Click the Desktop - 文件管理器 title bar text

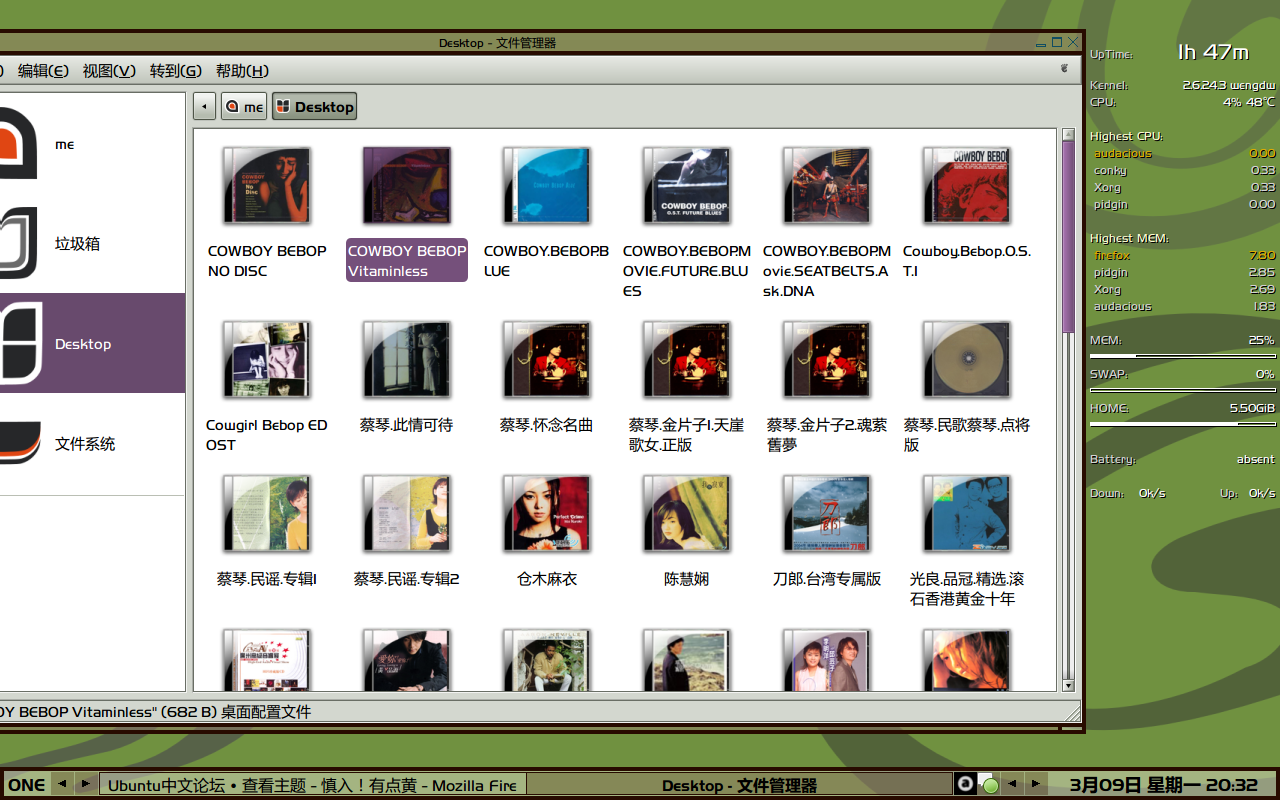pos(497,42)
